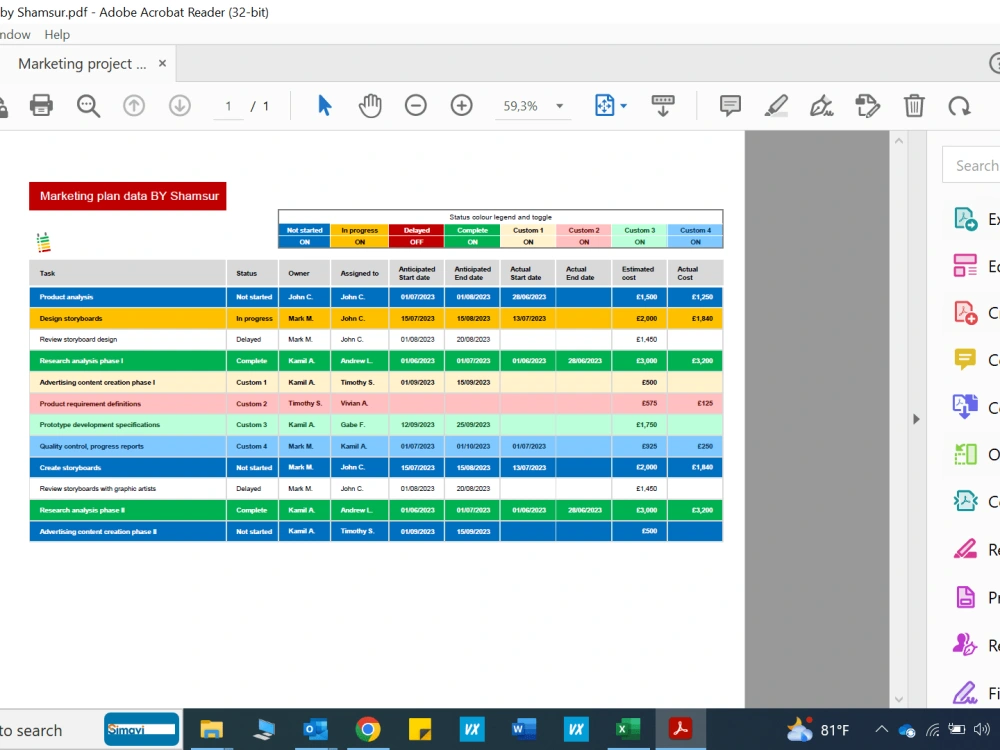
Task: Click the red Delayed color swatch in legend
Action: (x=415, y=229)
